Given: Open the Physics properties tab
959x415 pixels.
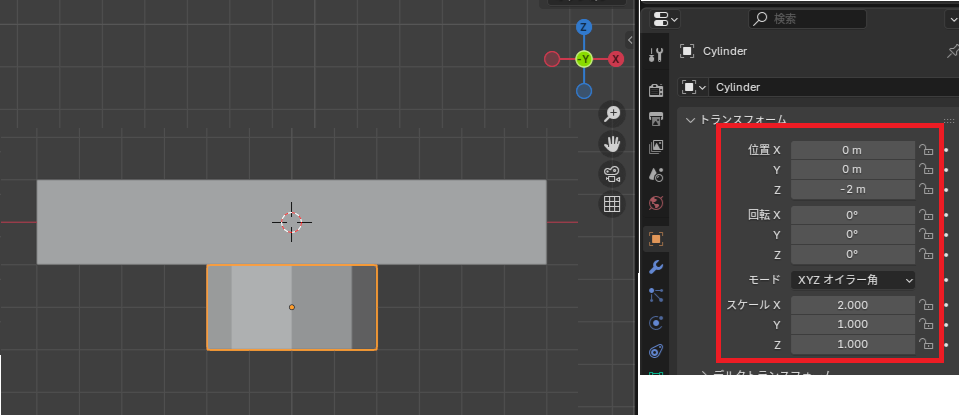Looking at the screenshot, I should coord(656,323).
